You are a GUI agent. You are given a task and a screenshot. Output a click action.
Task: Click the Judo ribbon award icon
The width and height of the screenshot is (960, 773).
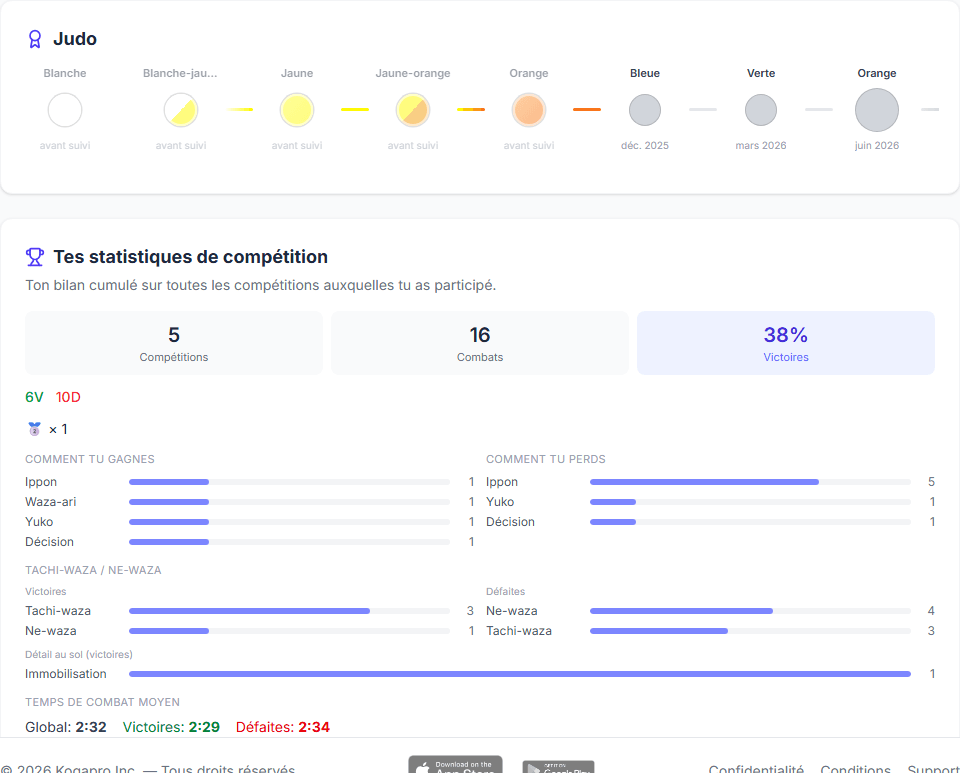pyautogui.click(x=35, y=39)
